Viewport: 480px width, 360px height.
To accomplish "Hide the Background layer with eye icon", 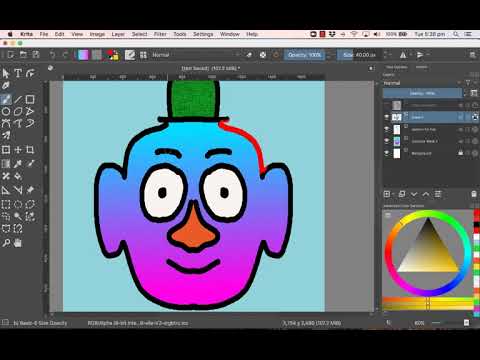I will pos(387,153).
